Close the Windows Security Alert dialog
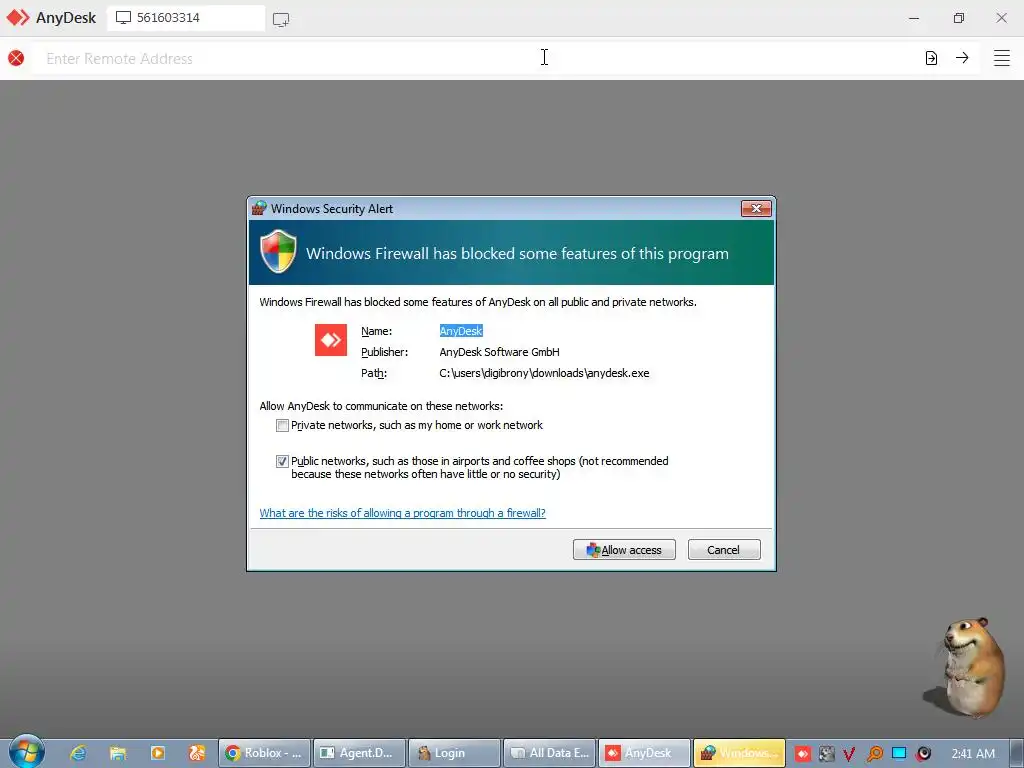1024x768 pixels. (x=756, y=208)
